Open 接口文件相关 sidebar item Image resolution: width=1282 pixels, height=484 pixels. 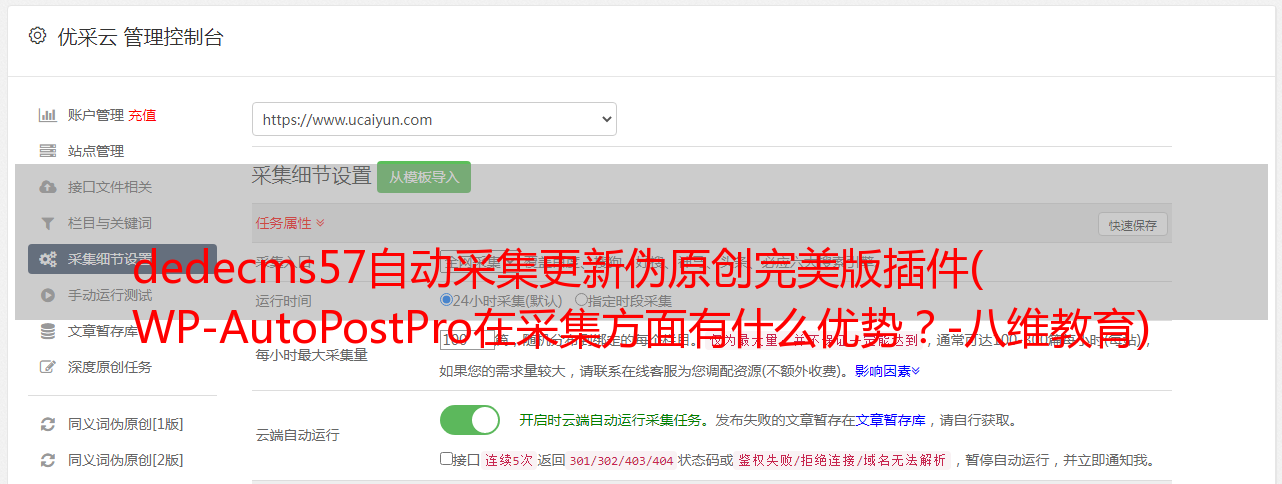coord(110,187)
